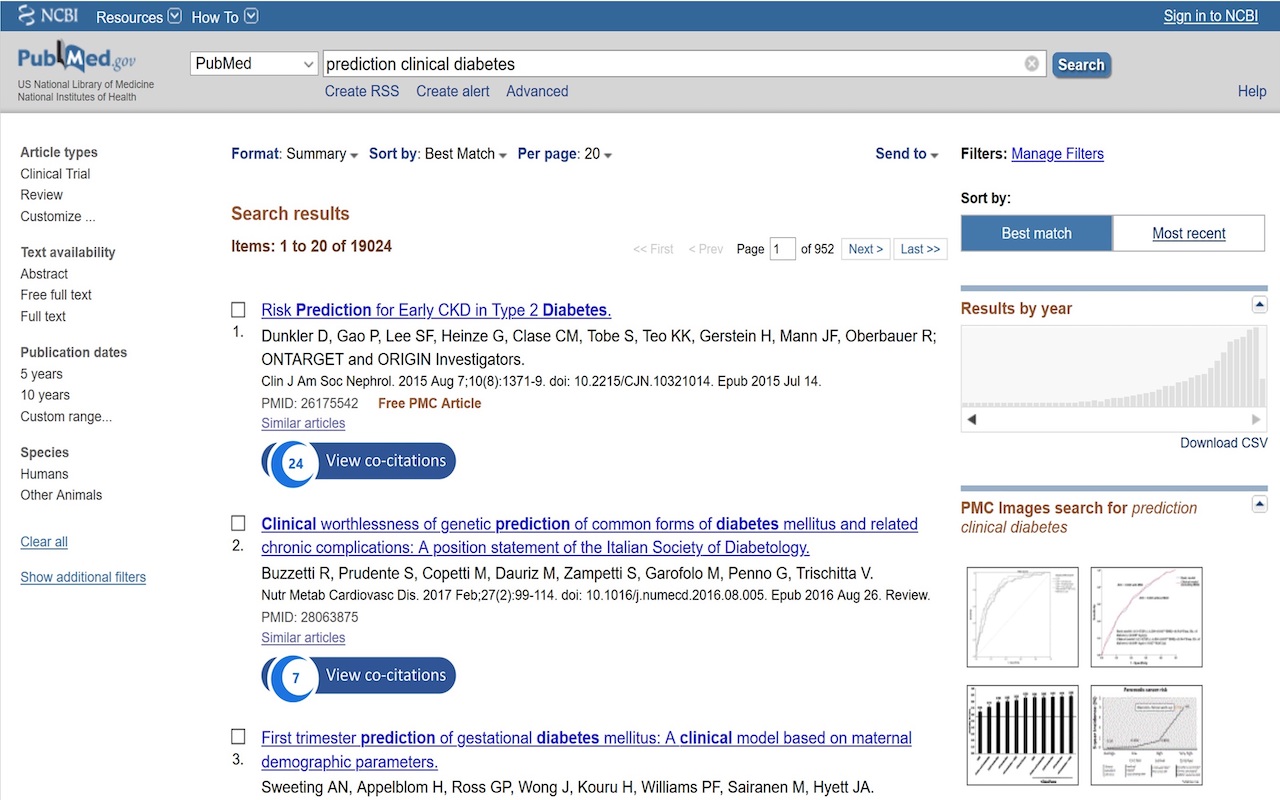Open the Send to dropdown
Image resolution: width=1280 pixels, height=800 pixels.
click(x=906, y=154)
